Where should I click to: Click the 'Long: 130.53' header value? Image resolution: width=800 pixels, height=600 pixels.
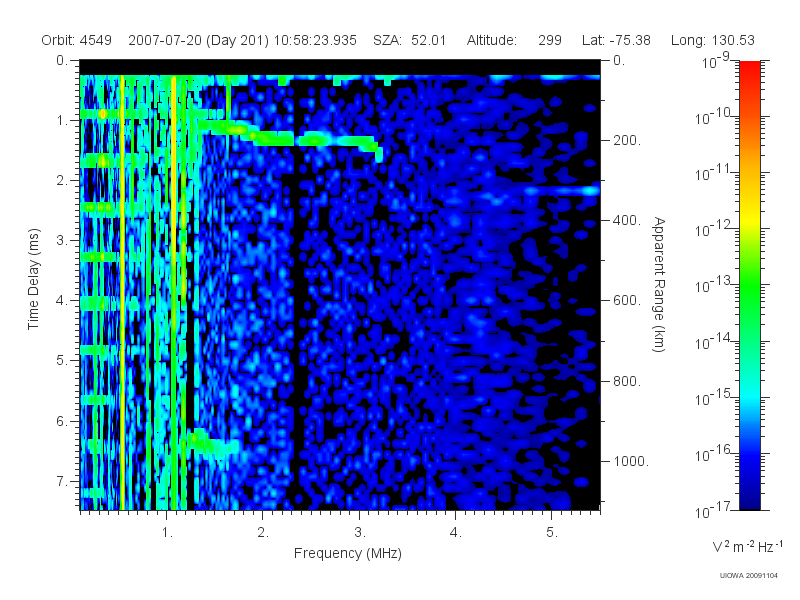coord(713,40)
